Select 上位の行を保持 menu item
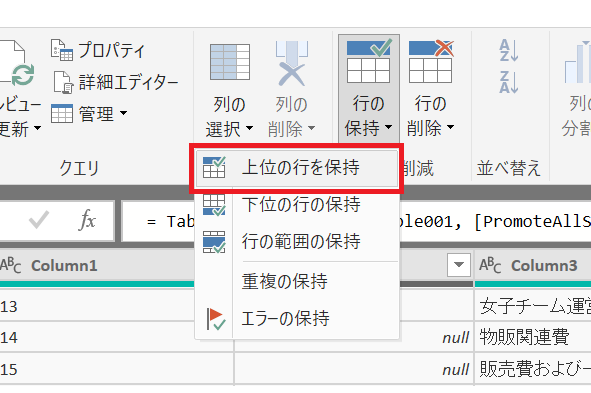This screenshot has height=393, width=591. click(x=297, y=168)
